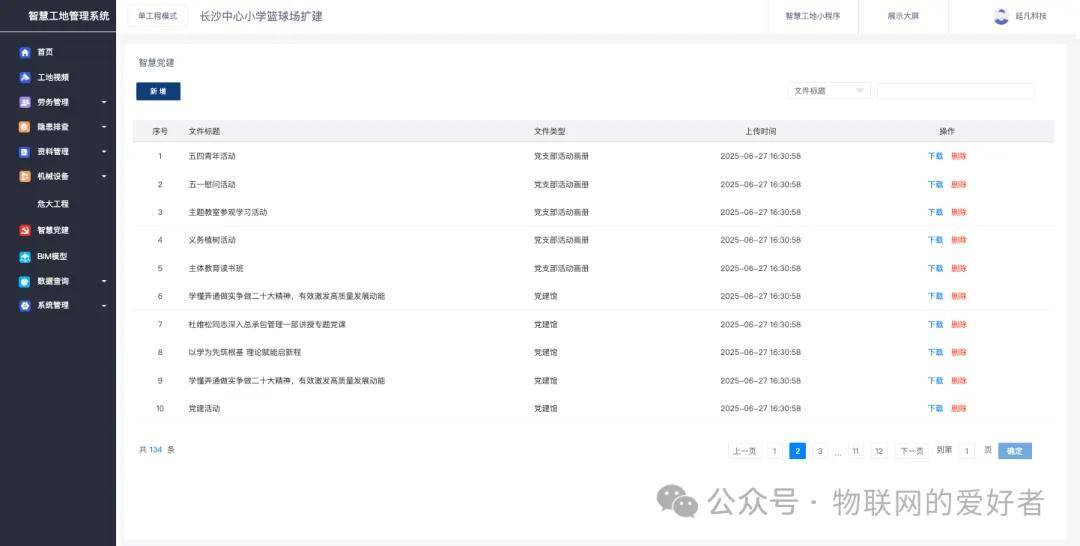1080x546 pixels.
Task: Click the 到第 page number input
Action: pyautogui.click(x=966, y=451)
